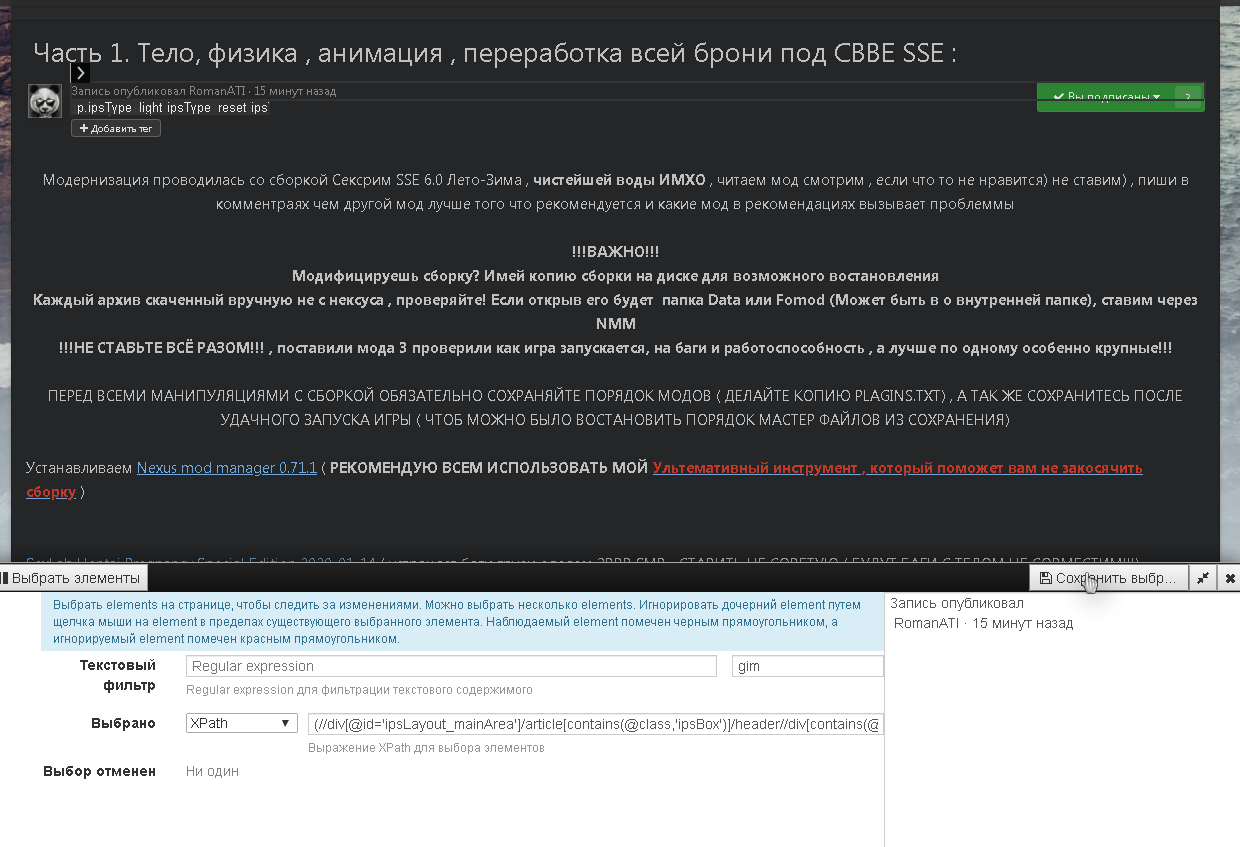This screenshot has height=847, width=1240.
Task: Open the red 'Ультимативный инструмент' link
Action: pos(896,468)
